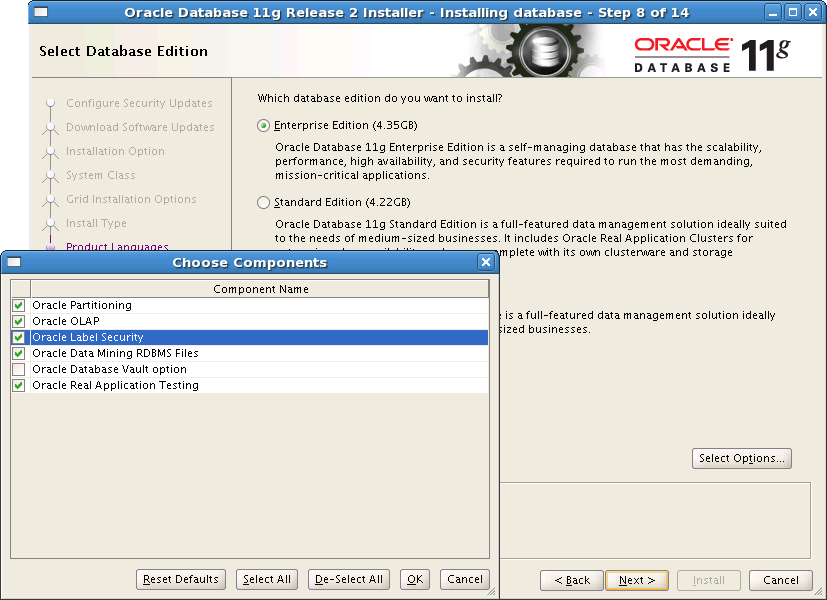The width and height of the screenshot is (827, 600).
Task: Toggle the Oracle Partitioning checkbox
Action: pos(19,305)
